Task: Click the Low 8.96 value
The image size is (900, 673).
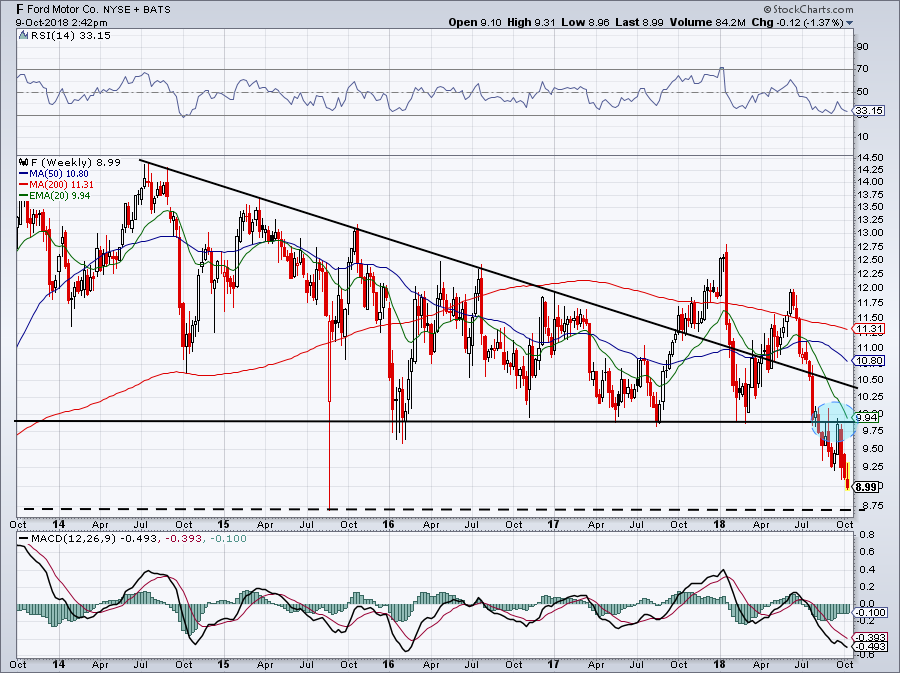Action: click(x=585, y=22)
